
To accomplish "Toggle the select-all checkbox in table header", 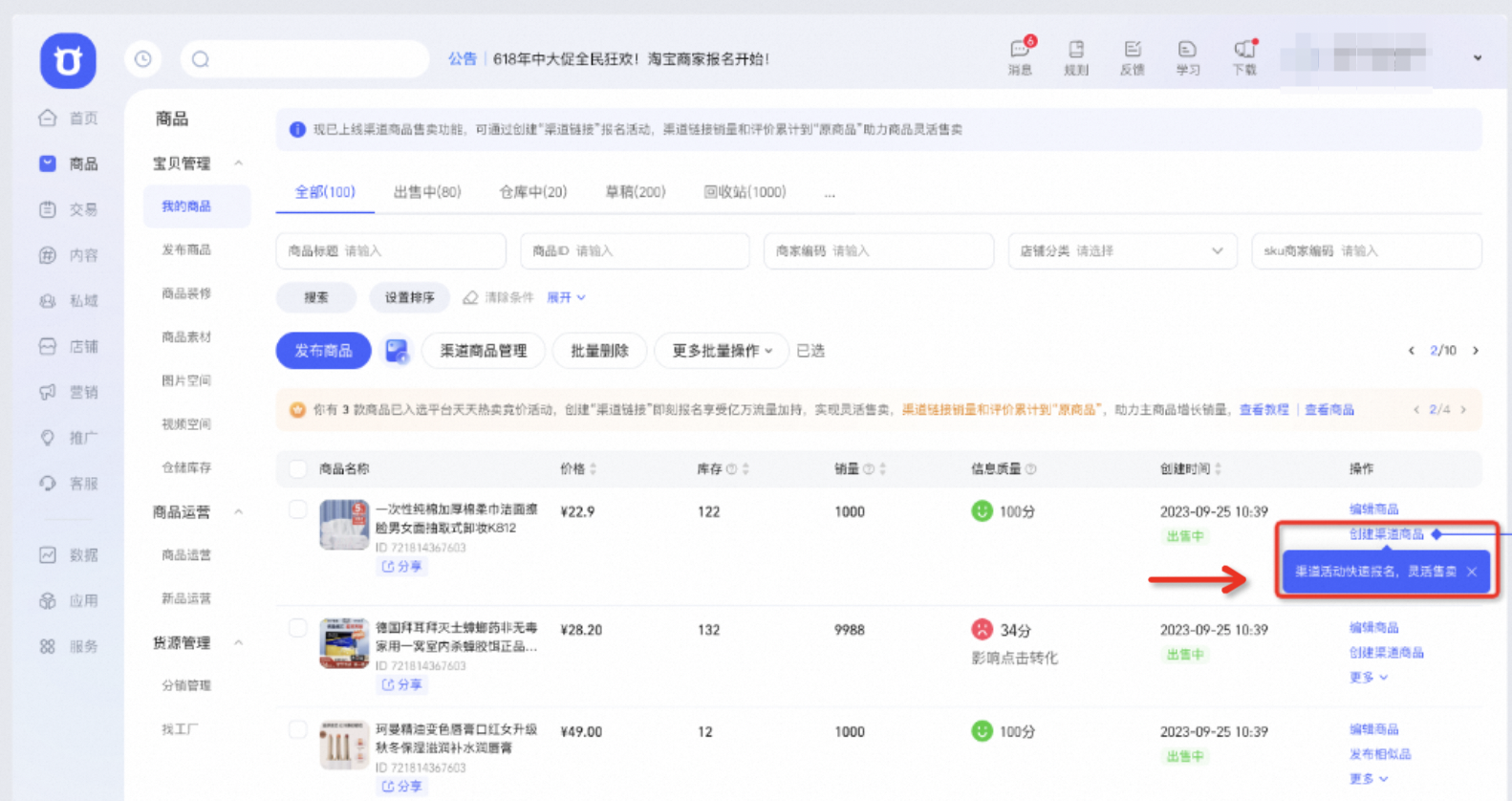I will click(298, 469).
